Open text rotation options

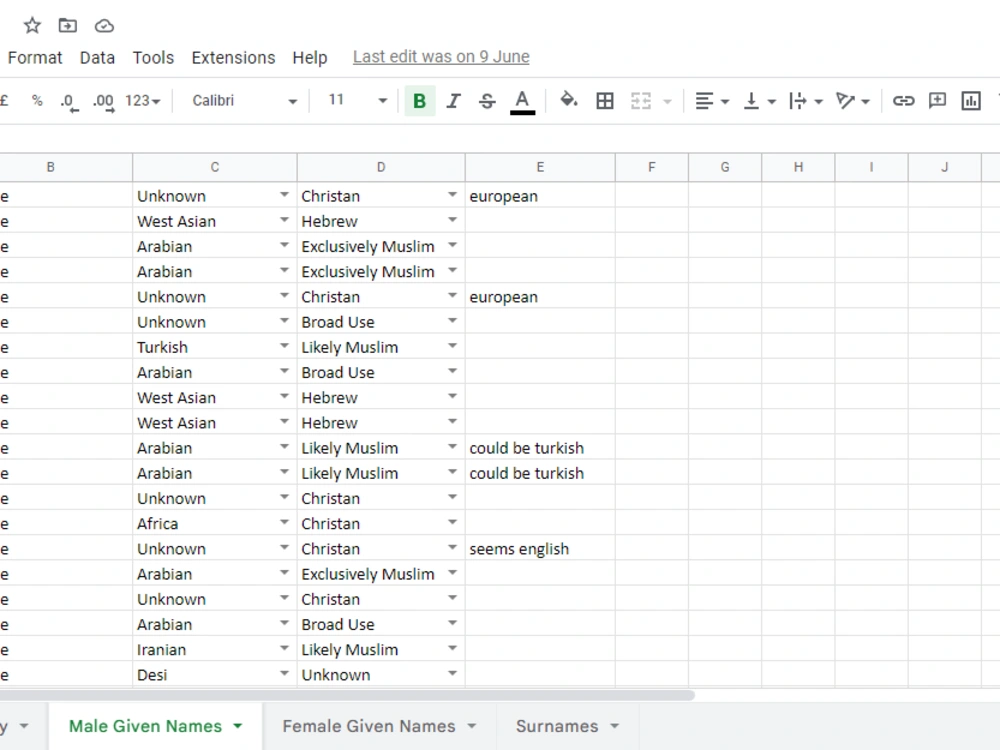(852, 101)
